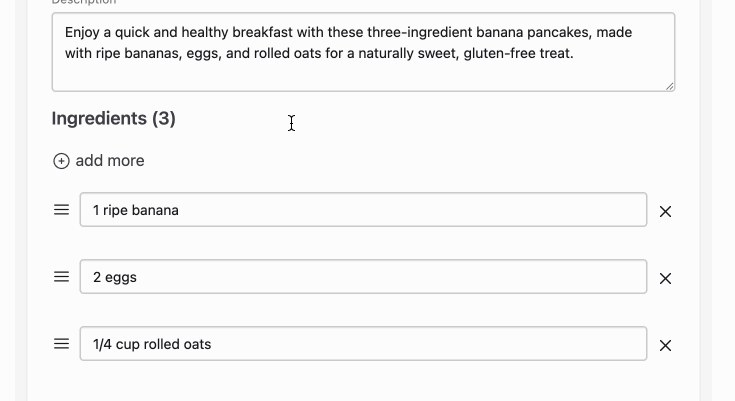
Task: Select the reorder handle next to 2 eggs
Action: coord(61,277)
